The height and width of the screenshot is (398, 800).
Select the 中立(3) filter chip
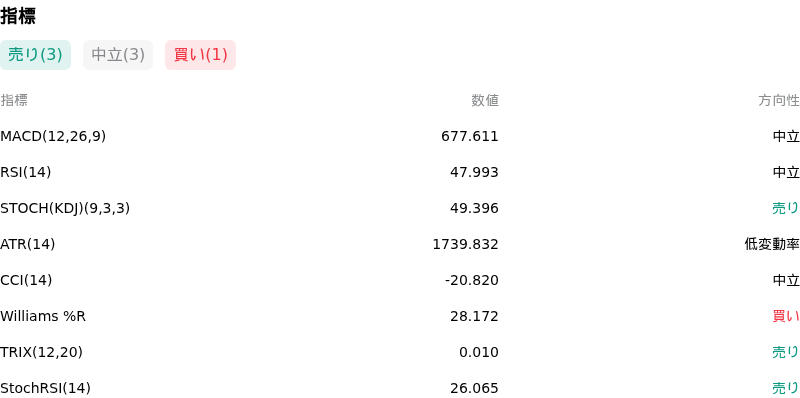click(x=118, y=55)
